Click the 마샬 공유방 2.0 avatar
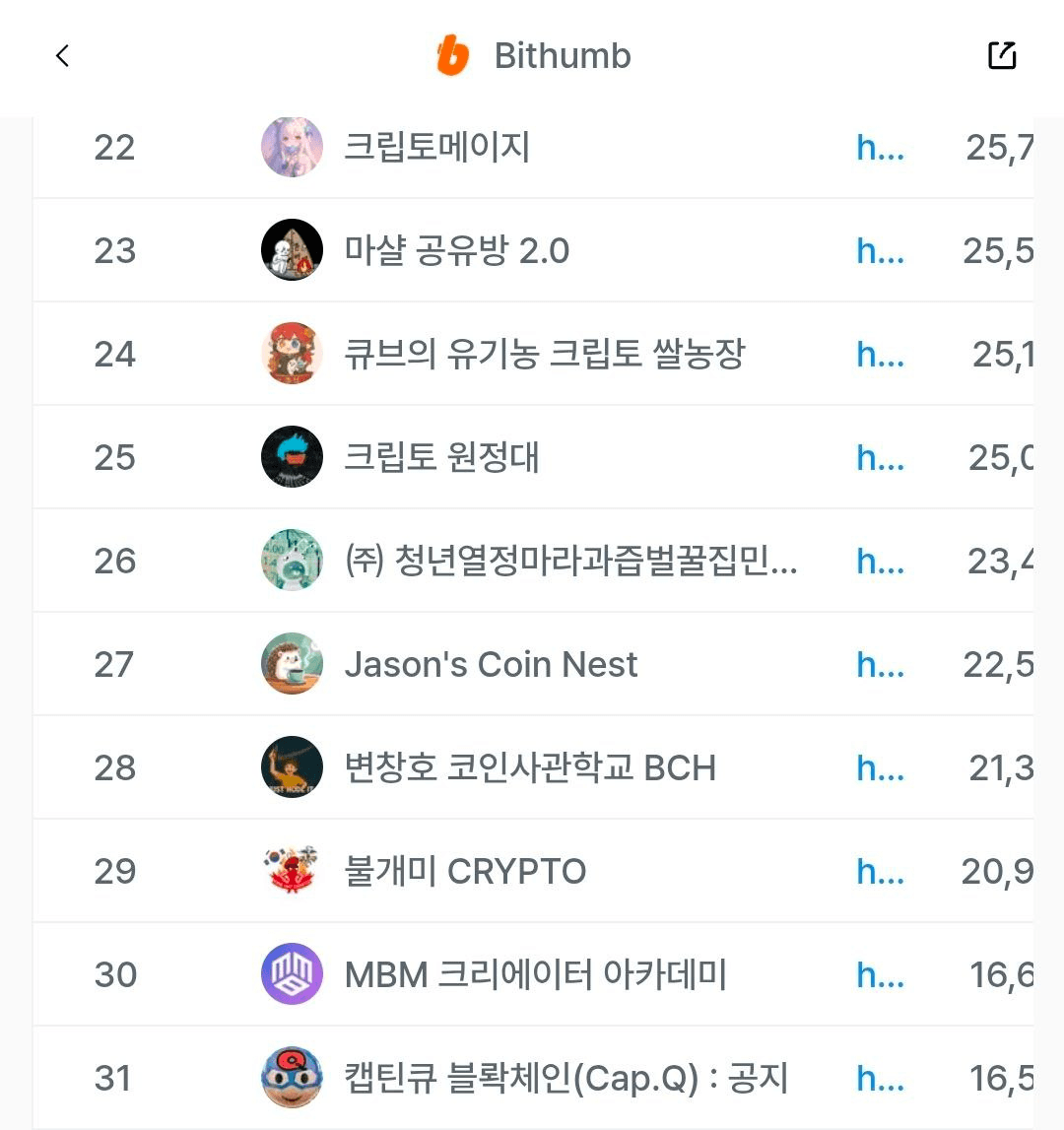The height and width of the screenshot is (1130, 1064). (292, 250)
